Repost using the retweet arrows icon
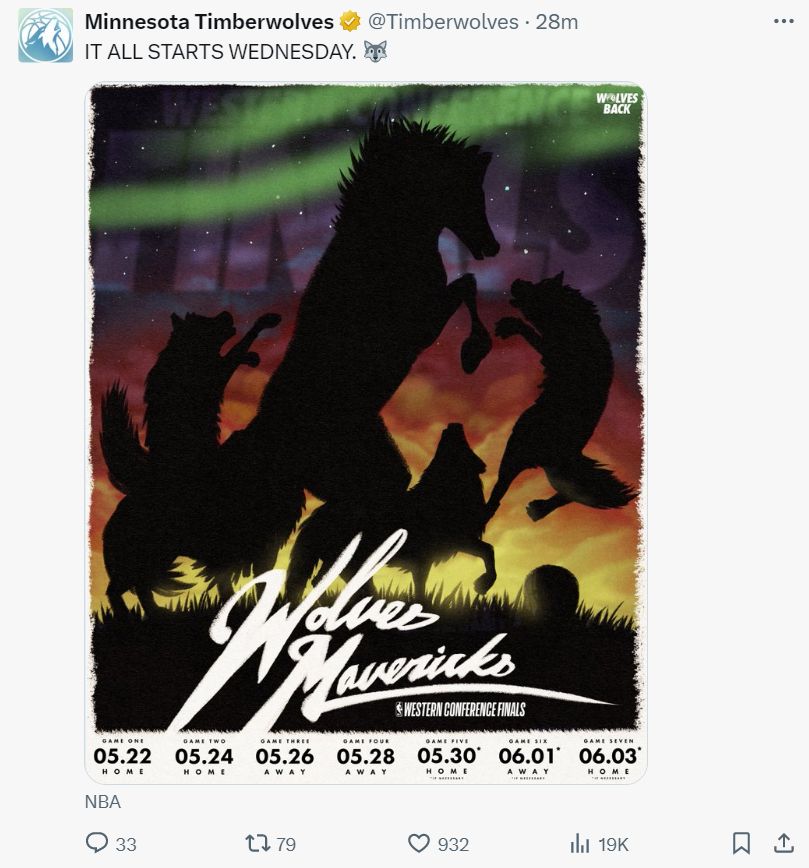Screen dimensions: 809x868 pos(257,843)
